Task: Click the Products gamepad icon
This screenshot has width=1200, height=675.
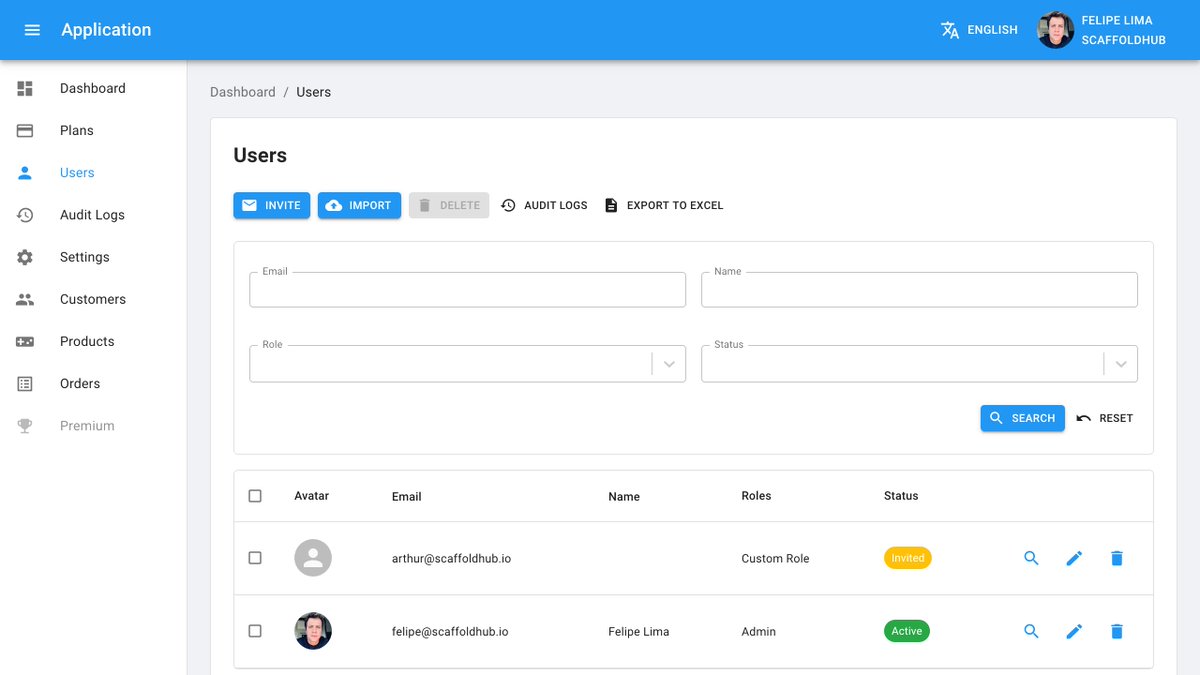Action: (x=25, y=341)
